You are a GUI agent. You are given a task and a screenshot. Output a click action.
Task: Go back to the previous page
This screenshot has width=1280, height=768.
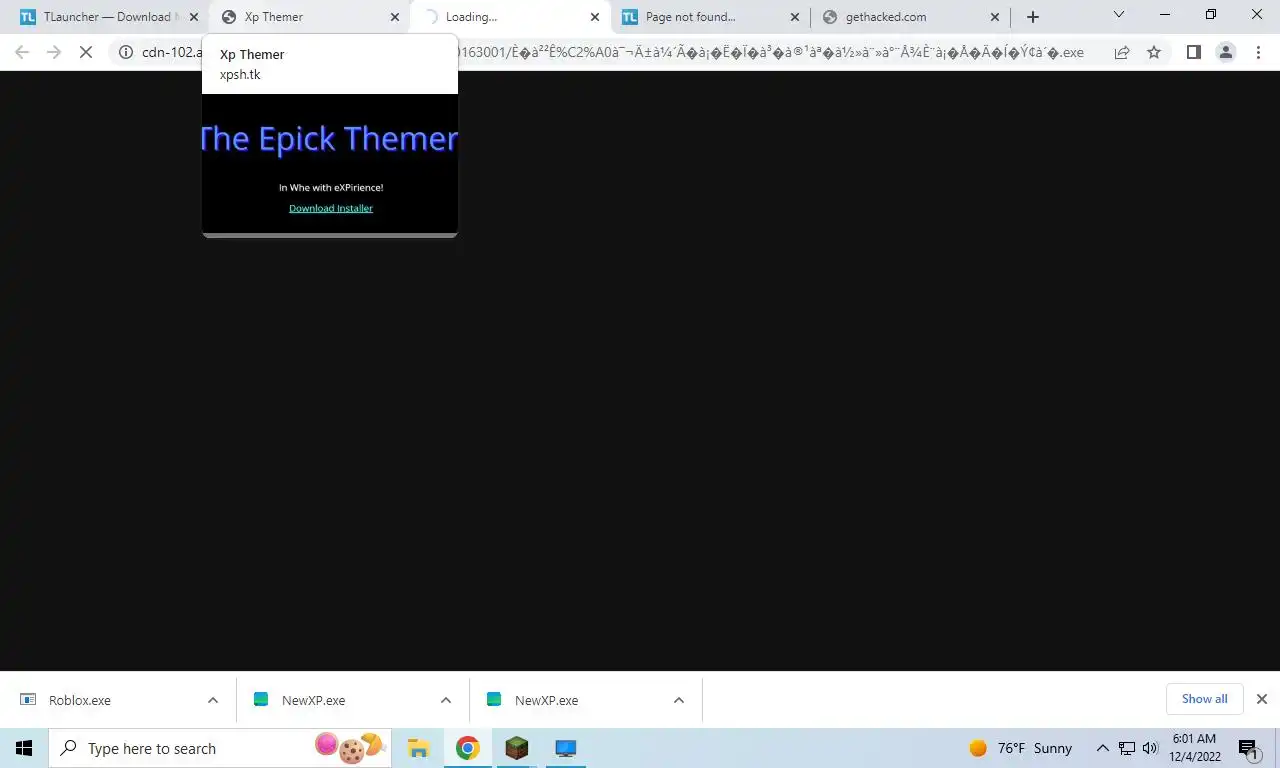click(22, 52)
